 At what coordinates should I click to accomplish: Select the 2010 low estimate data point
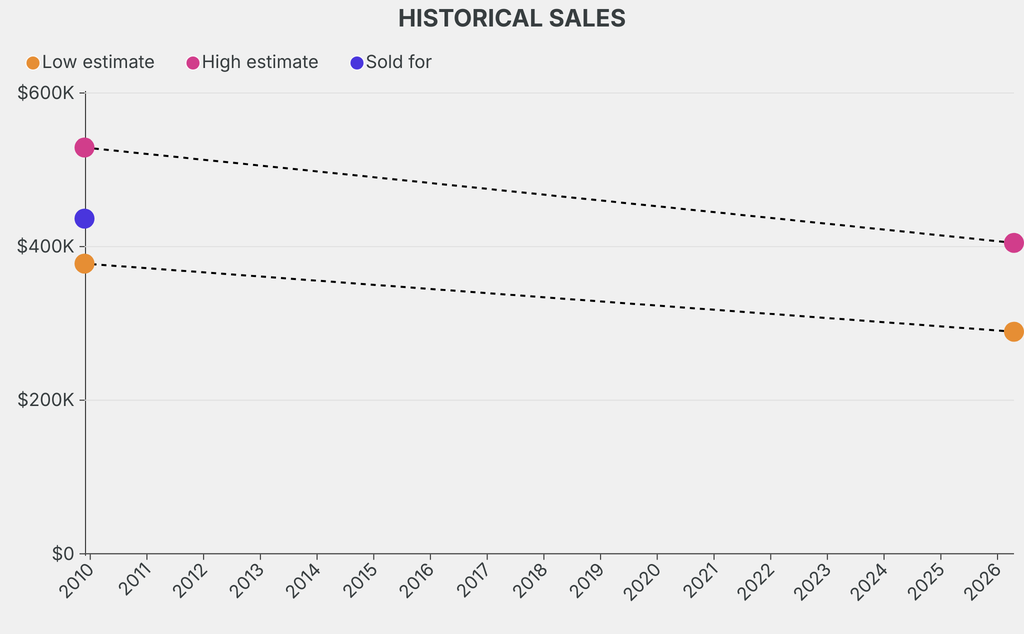point(84,264)
